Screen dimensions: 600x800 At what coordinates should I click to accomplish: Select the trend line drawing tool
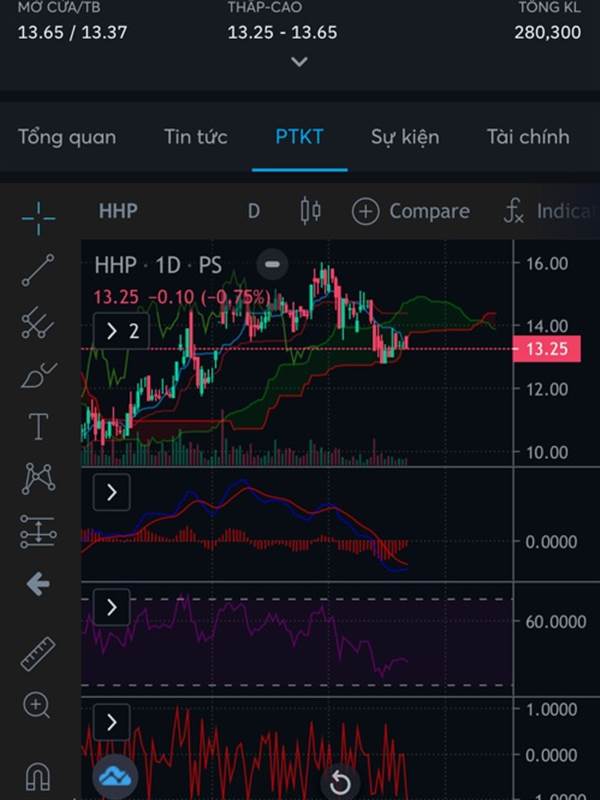click(x=38, y=269)
